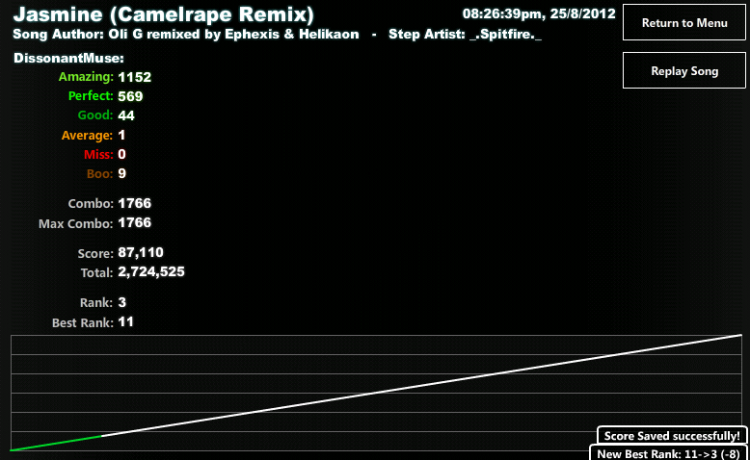
Task: Select the red Miss count row
Action: coord(106,154)
